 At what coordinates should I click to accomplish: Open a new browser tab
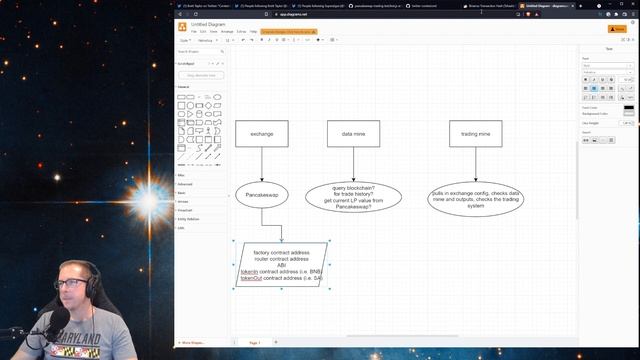(x=581, y=6)
